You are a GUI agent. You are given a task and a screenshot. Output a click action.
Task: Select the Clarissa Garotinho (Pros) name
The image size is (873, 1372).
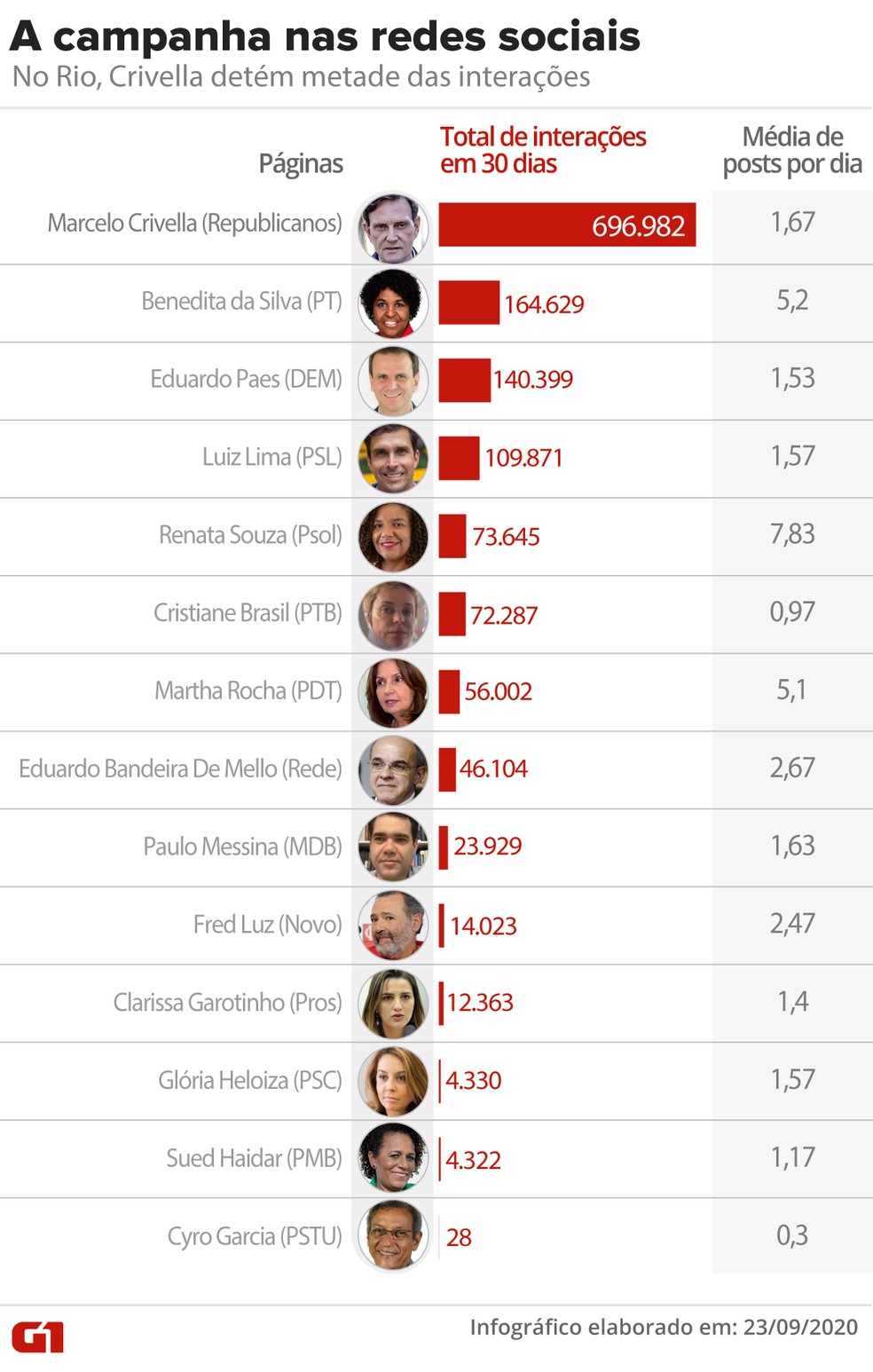227,1002
